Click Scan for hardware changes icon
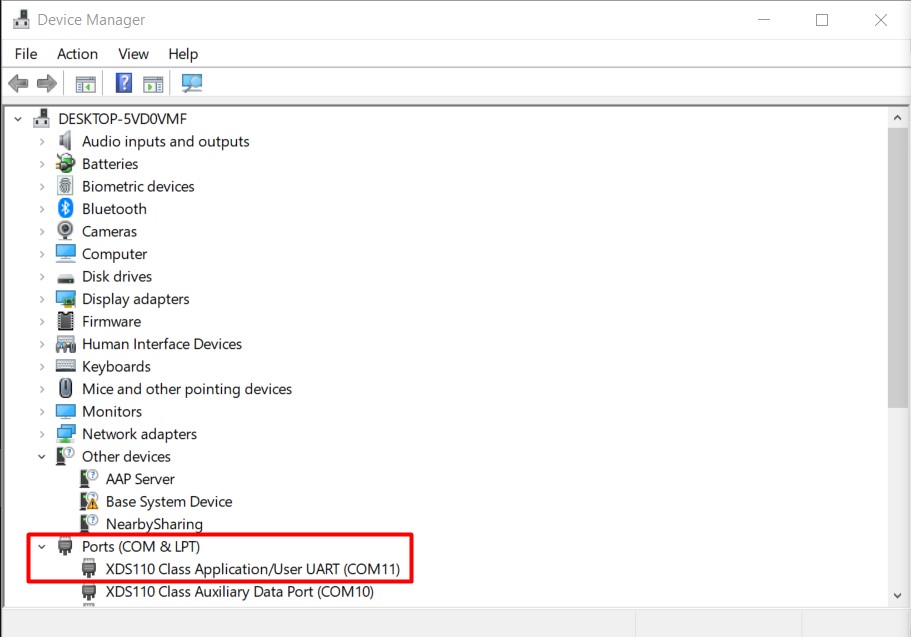This screenshot has height=637, width=911. (x=192, y=83)
